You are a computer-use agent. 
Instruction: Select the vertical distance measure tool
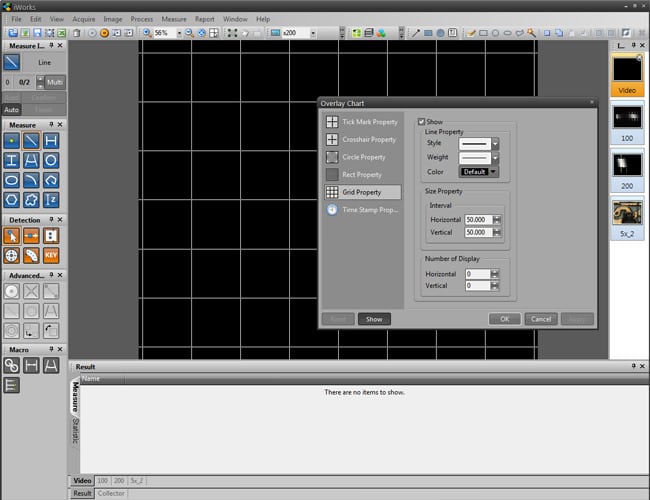coord(12,160)
